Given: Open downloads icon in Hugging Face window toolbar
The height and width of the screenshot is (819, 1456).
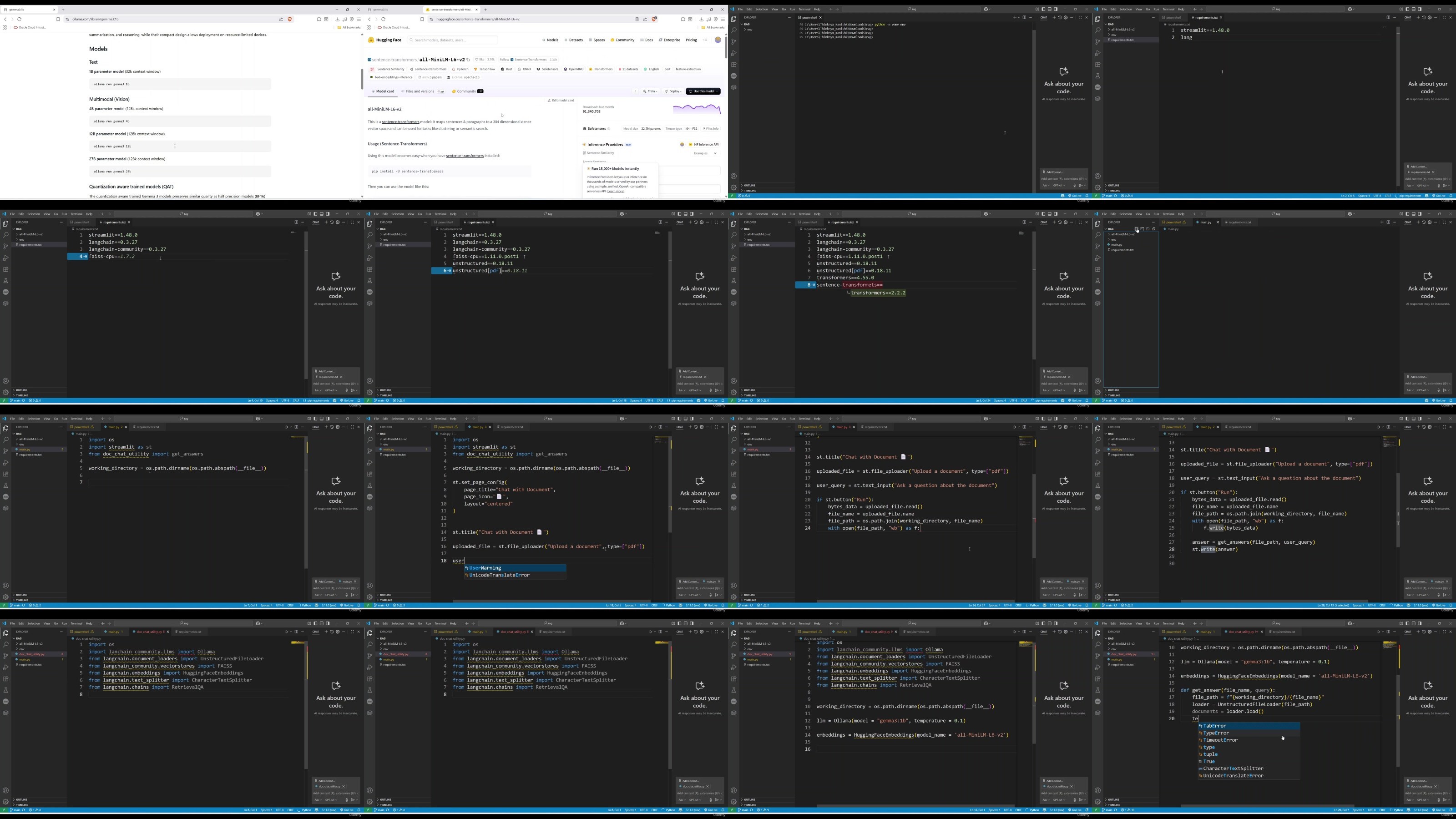Looking at the screenshot, I should (702, 19).
